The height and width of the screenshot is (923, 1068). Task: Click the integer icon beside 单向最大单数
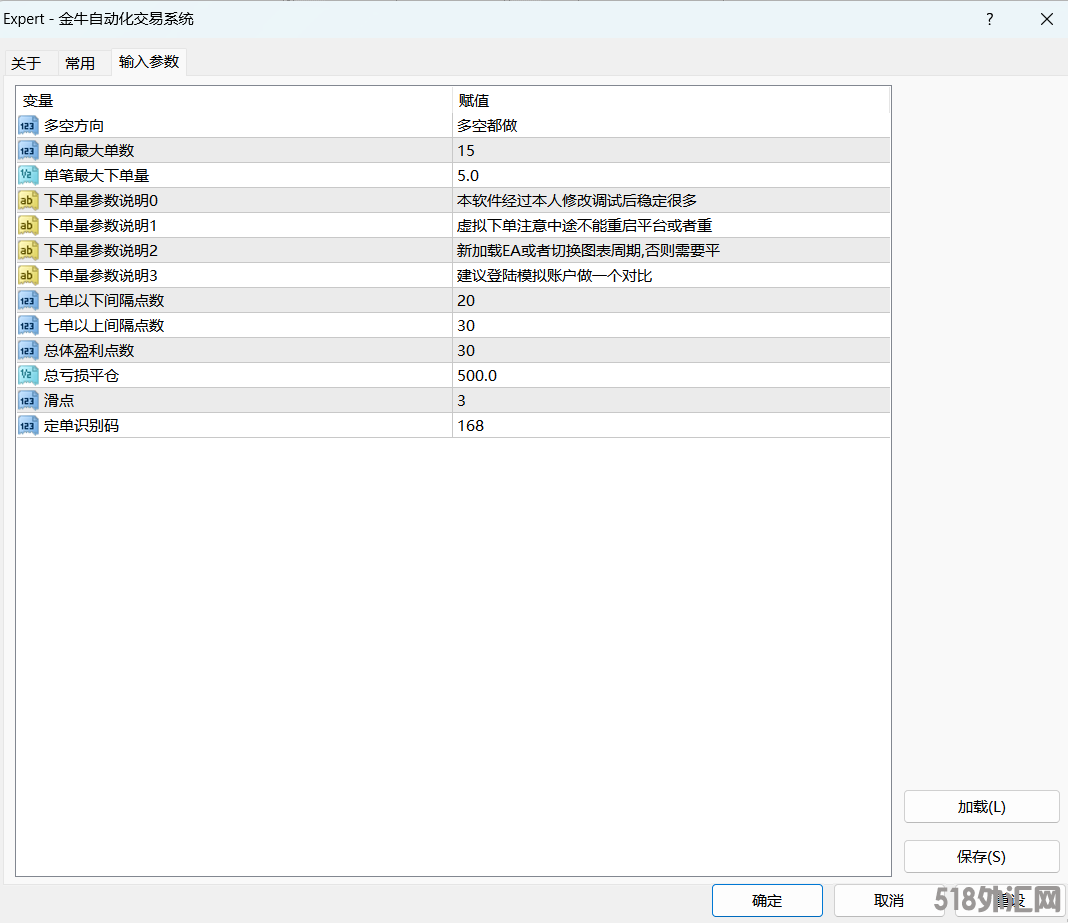coord(28,151)
